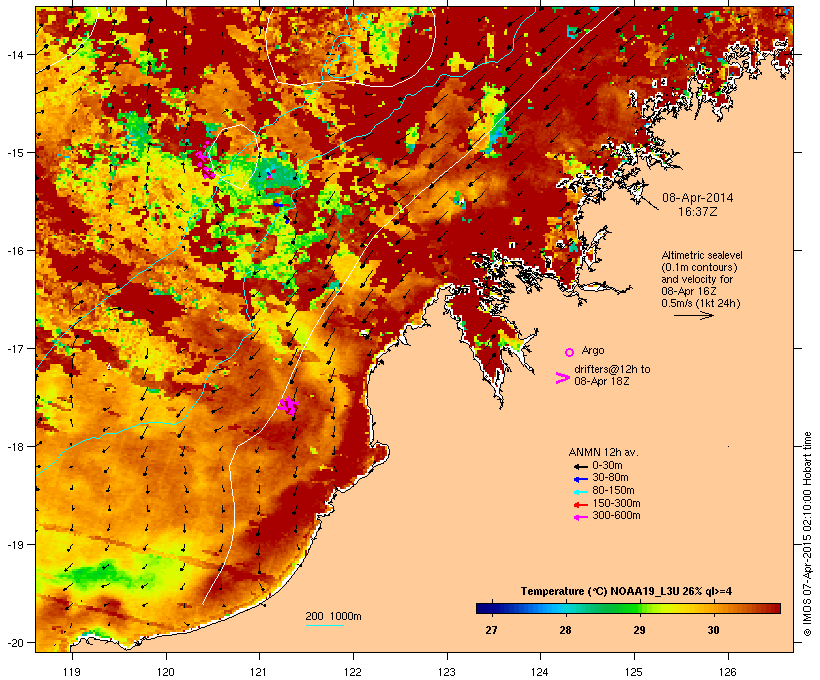Click the IMOS copyright timestamp text

(807, 534)
